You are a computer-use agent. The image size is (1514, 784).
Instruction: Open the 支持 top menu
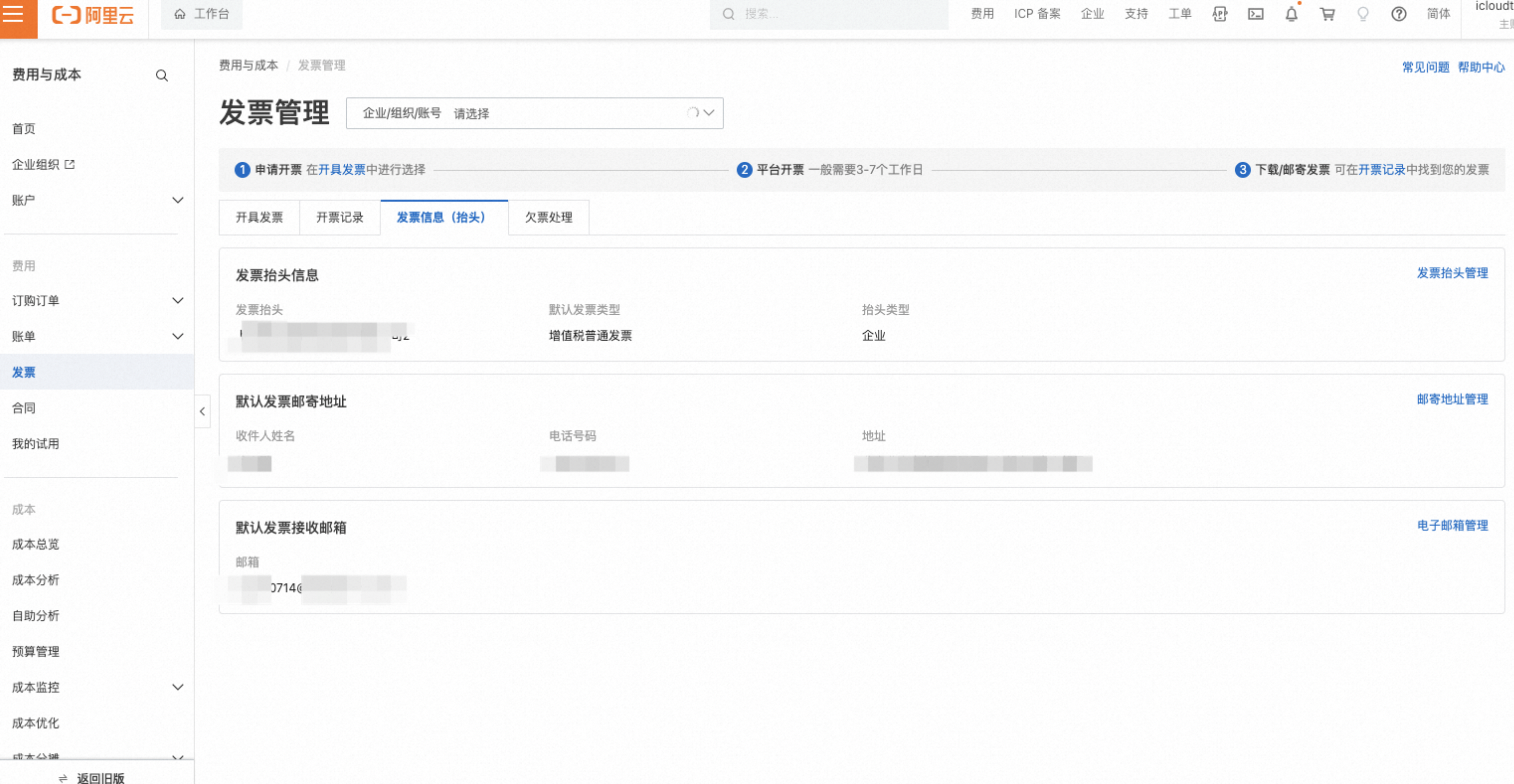pos(1136,14)
